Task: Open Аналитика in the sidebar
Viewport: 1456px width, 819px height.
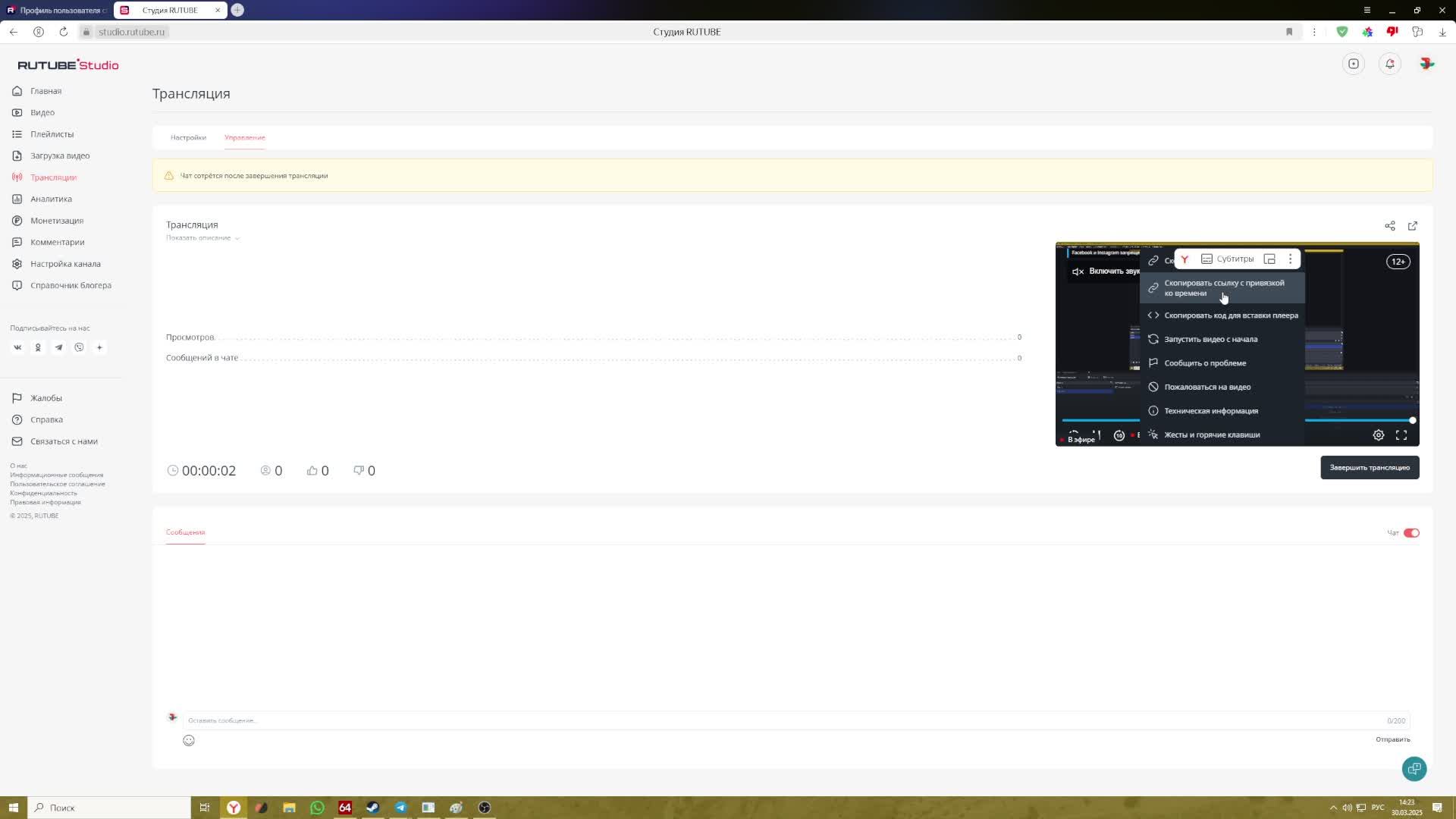Action: (x=51, y=199)
